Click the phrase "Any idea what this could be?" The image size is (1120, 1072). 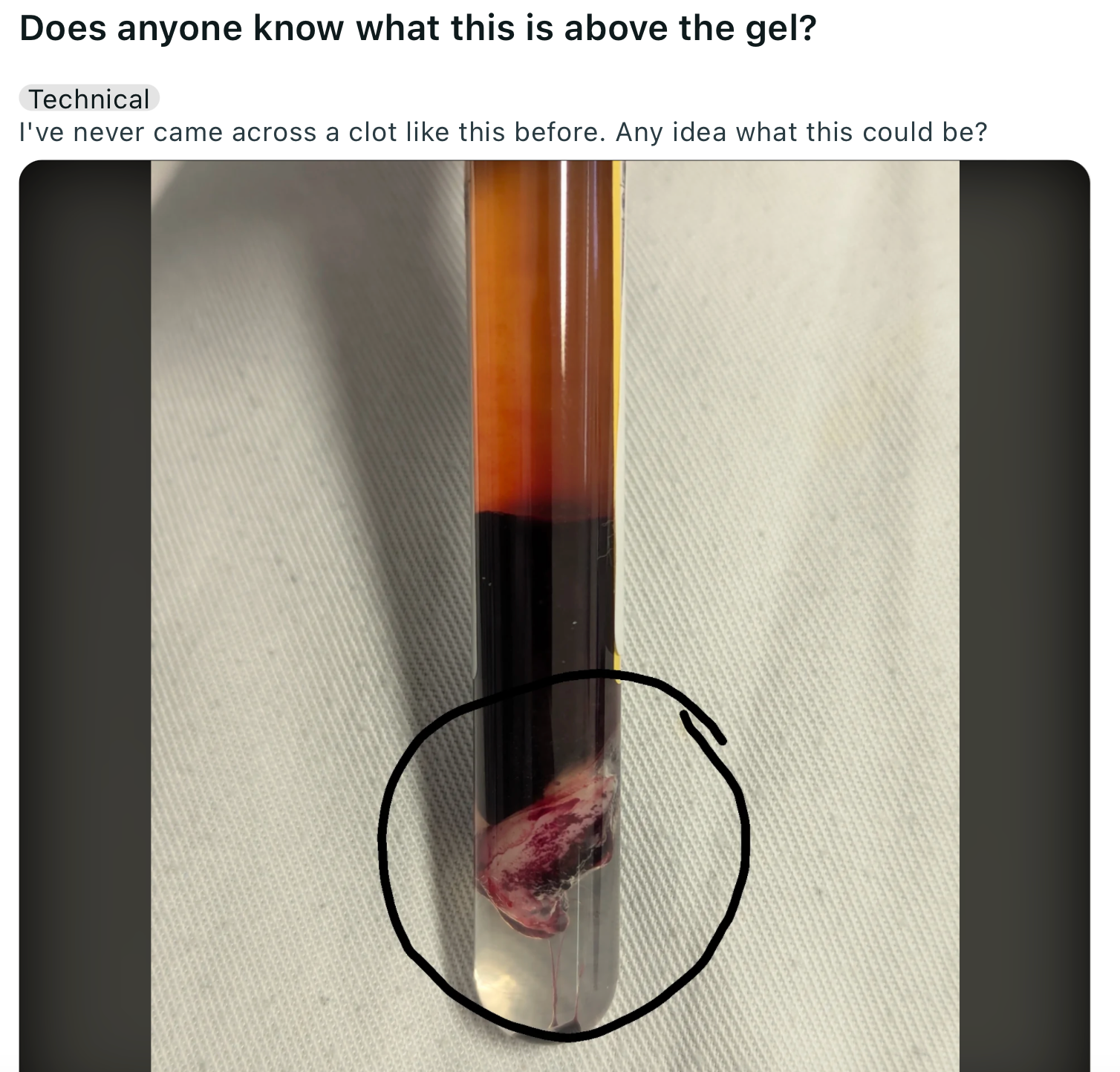[801, 132]
